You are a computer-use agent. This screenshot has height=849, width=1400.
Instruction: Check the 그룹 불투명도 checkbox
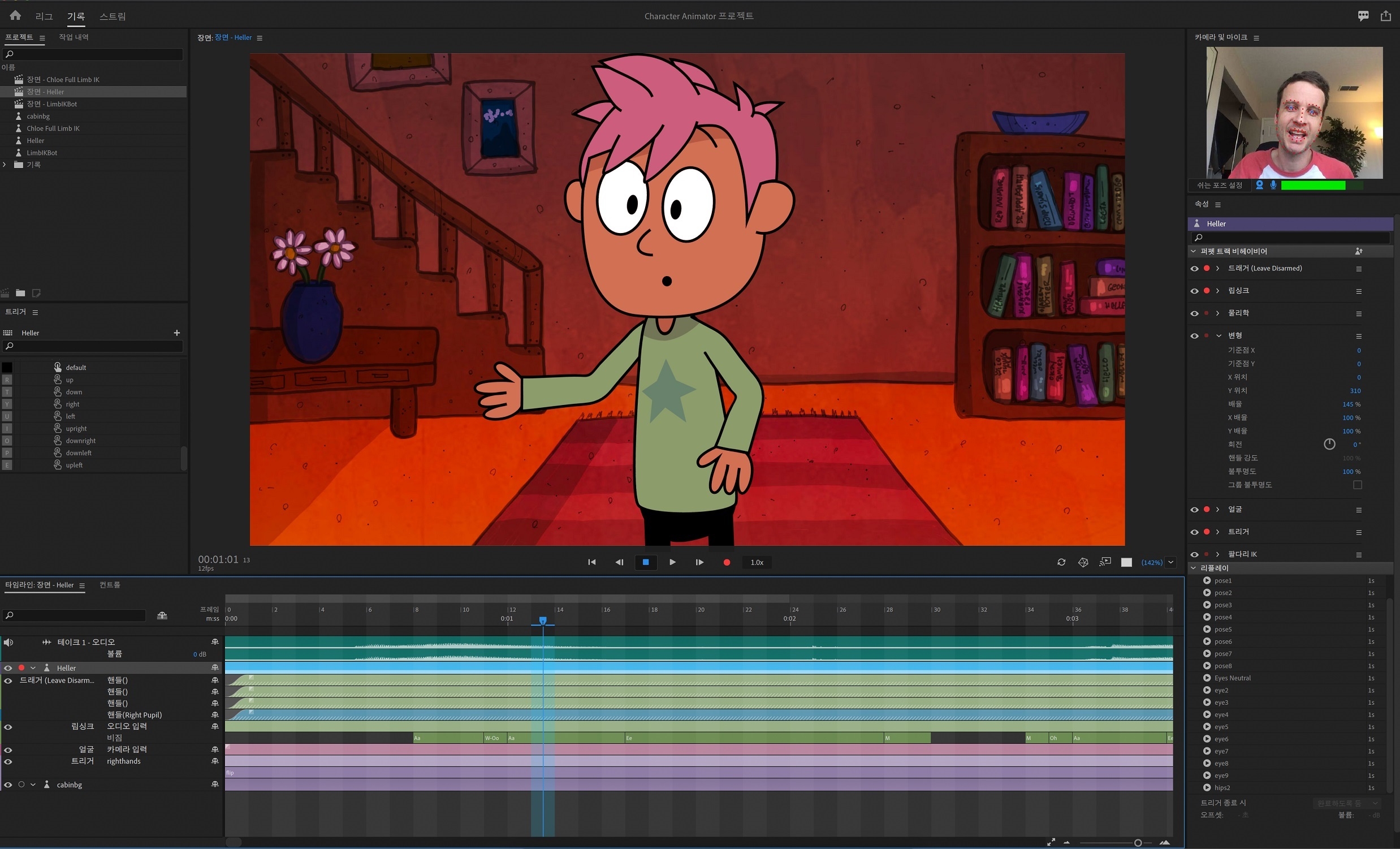click(x=1357, y=485)
